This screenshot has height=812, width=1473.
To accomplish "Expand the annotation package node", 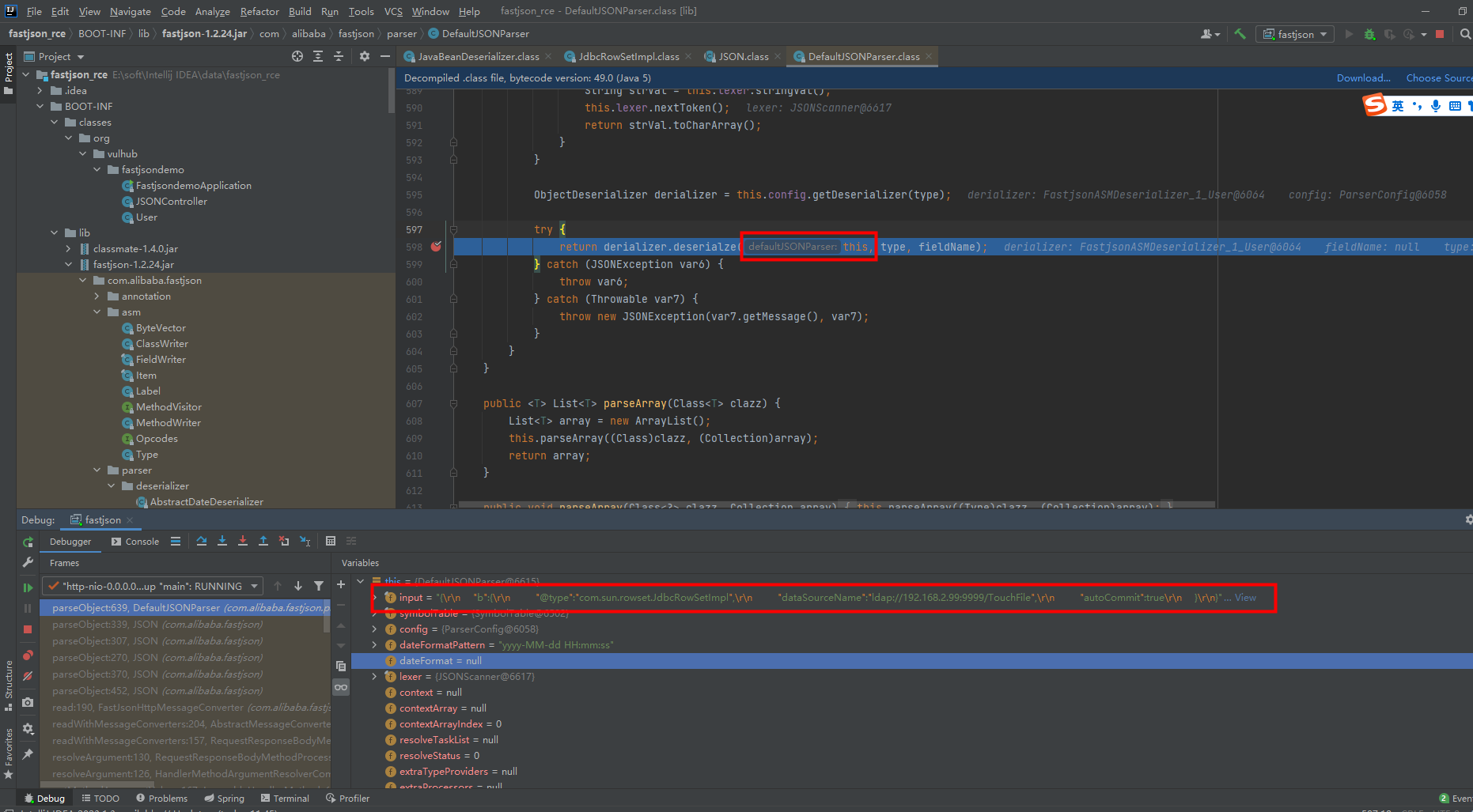I will coord(97,296).
